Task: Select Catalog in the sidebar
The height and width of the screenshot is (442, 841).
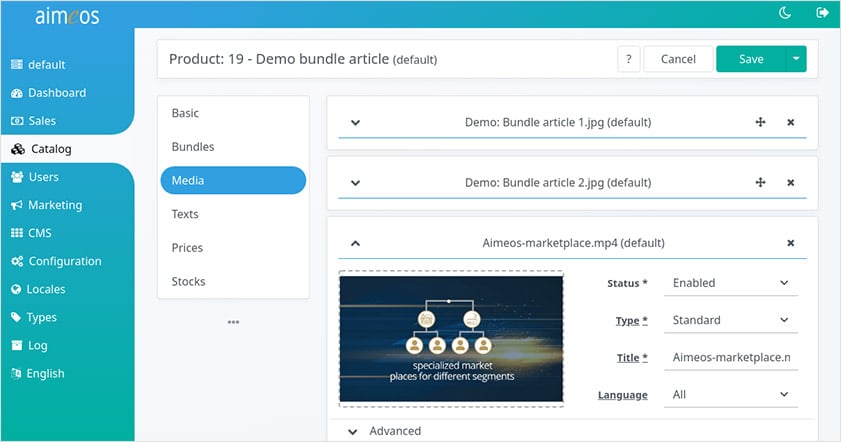Action: click(x=41, y=149)
